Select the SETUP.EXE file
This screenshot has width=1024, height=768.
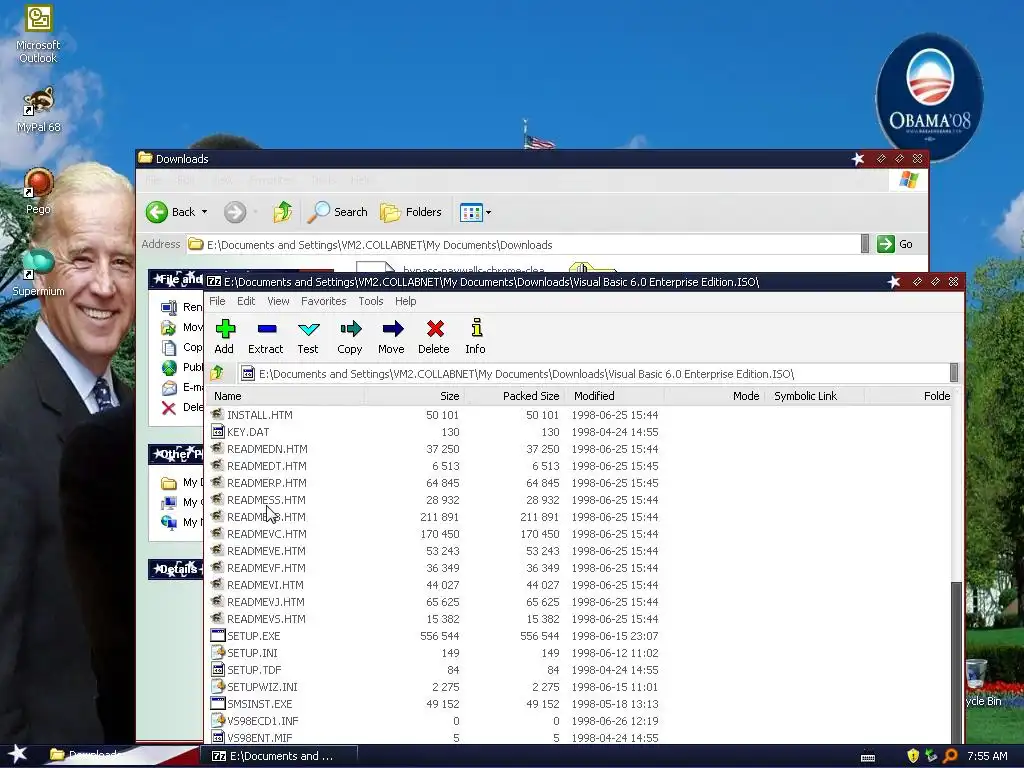point(253,635)
